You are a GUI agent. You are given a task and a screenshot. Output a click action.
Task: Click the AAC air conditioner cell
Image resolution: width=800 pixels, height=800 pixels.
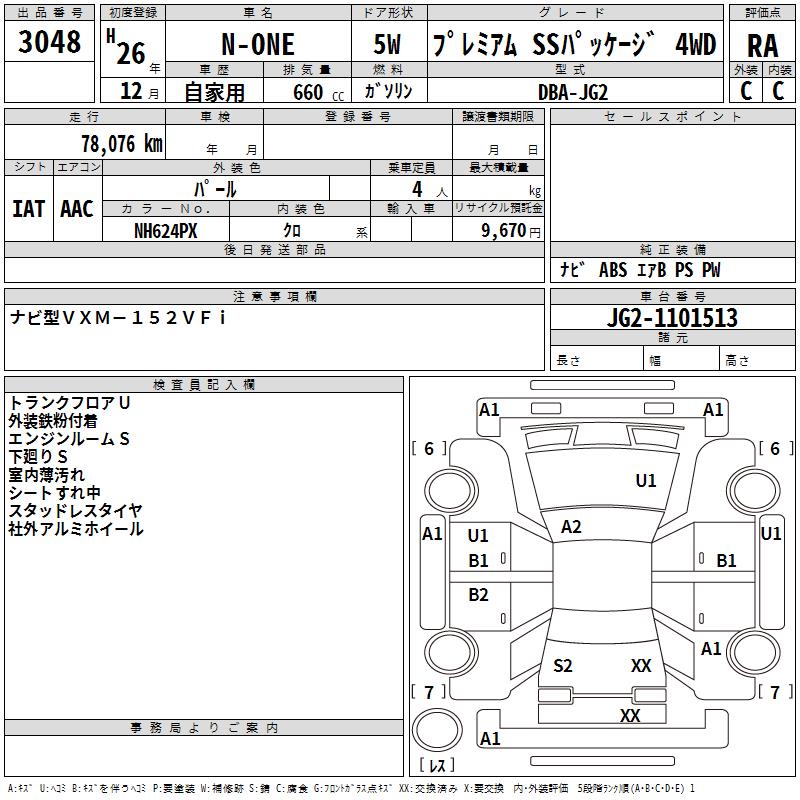pos(77,209)
